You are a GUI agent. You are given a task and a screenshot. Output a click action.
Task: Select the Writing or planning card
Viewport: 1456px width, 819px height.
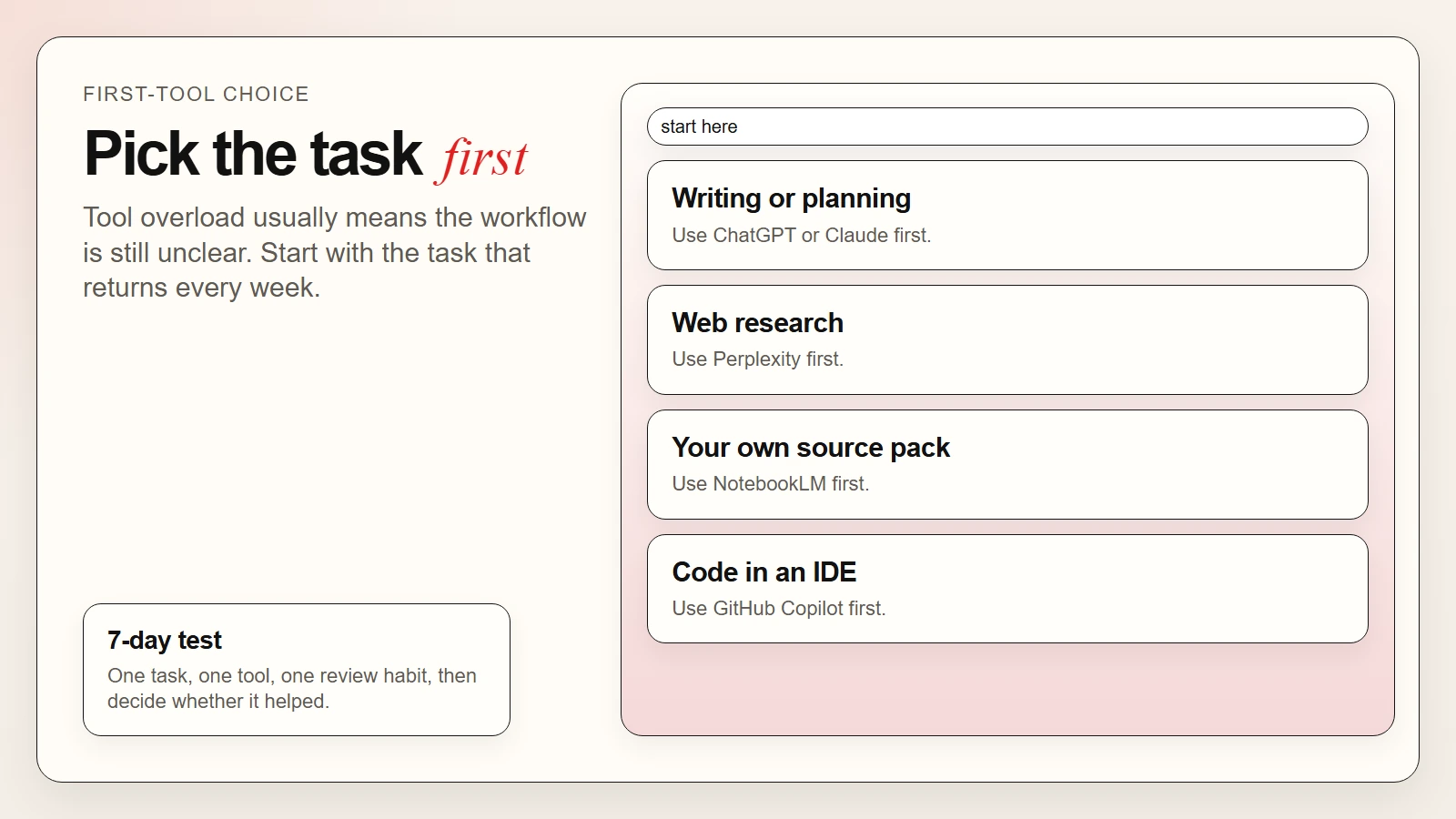1007,216
